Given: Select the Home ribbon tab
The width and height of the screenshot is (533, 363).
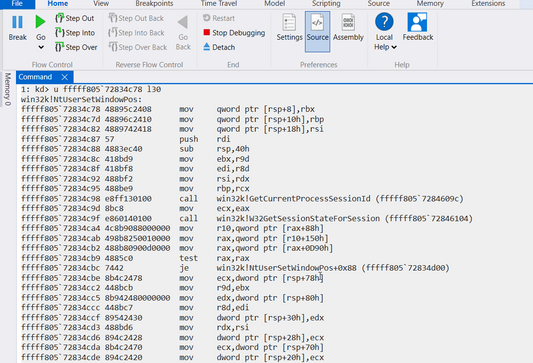Looking at the screenshot, I should [57, 4].
